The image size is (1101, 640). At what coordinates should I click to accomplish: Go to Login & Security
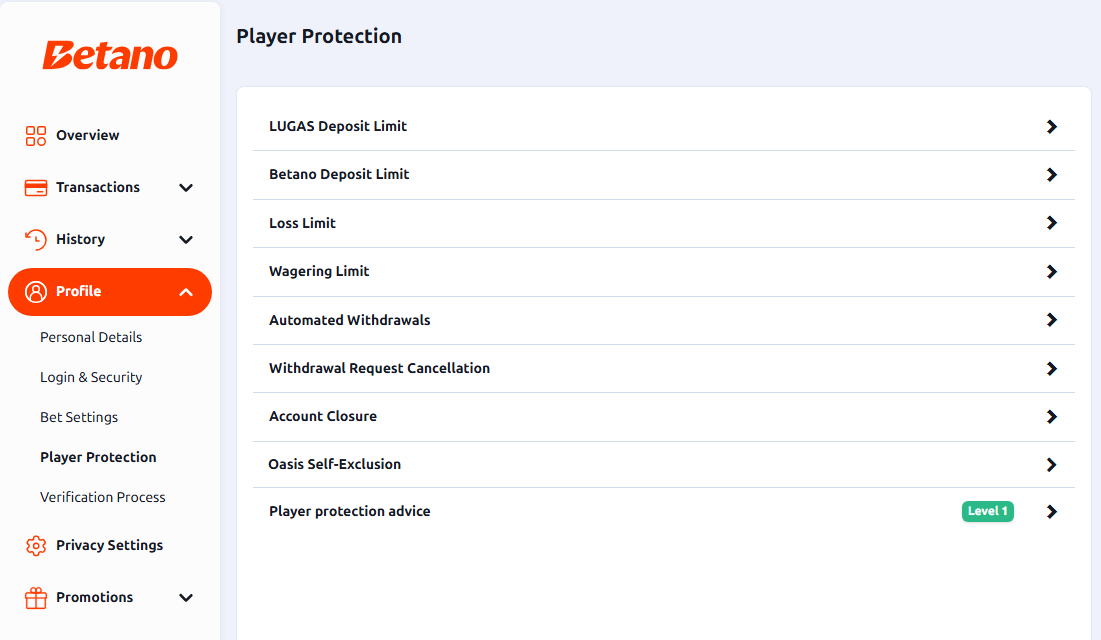tap(91, 377)
